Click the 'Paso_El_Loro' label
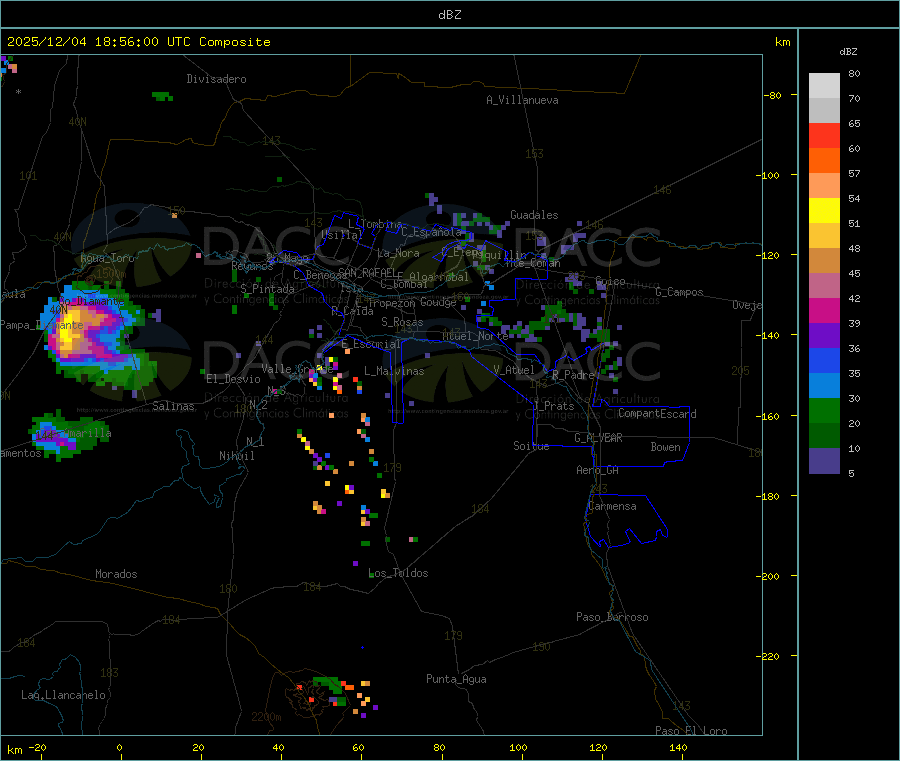Screen dimensions: 900x761 coord(691,731)
